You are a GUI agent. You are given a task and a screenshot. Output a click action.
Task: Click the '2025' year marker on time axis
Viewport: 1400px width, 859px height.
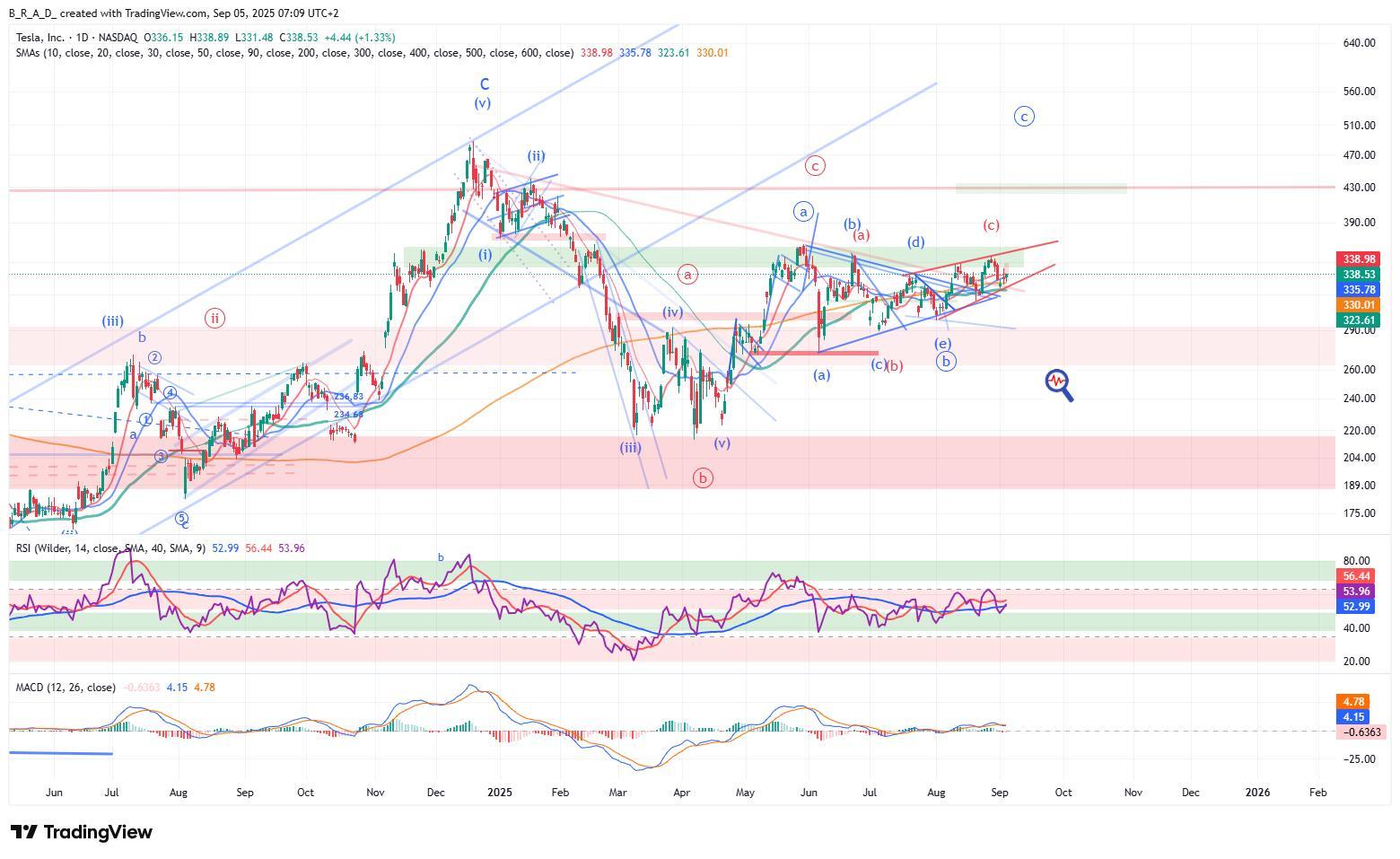(499, 793)
